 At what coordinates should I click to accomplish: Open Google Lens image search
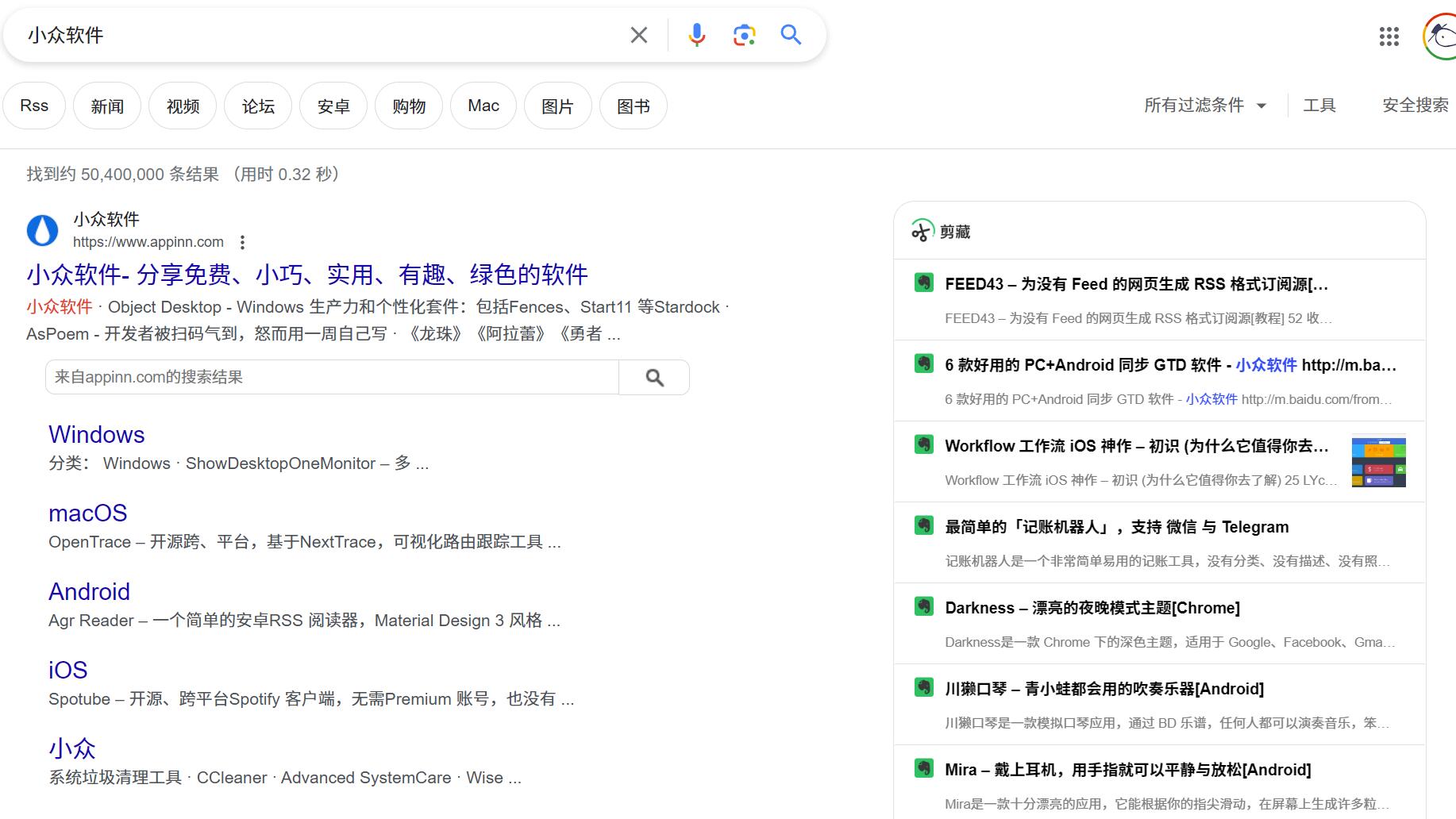(x=744, y=35)
